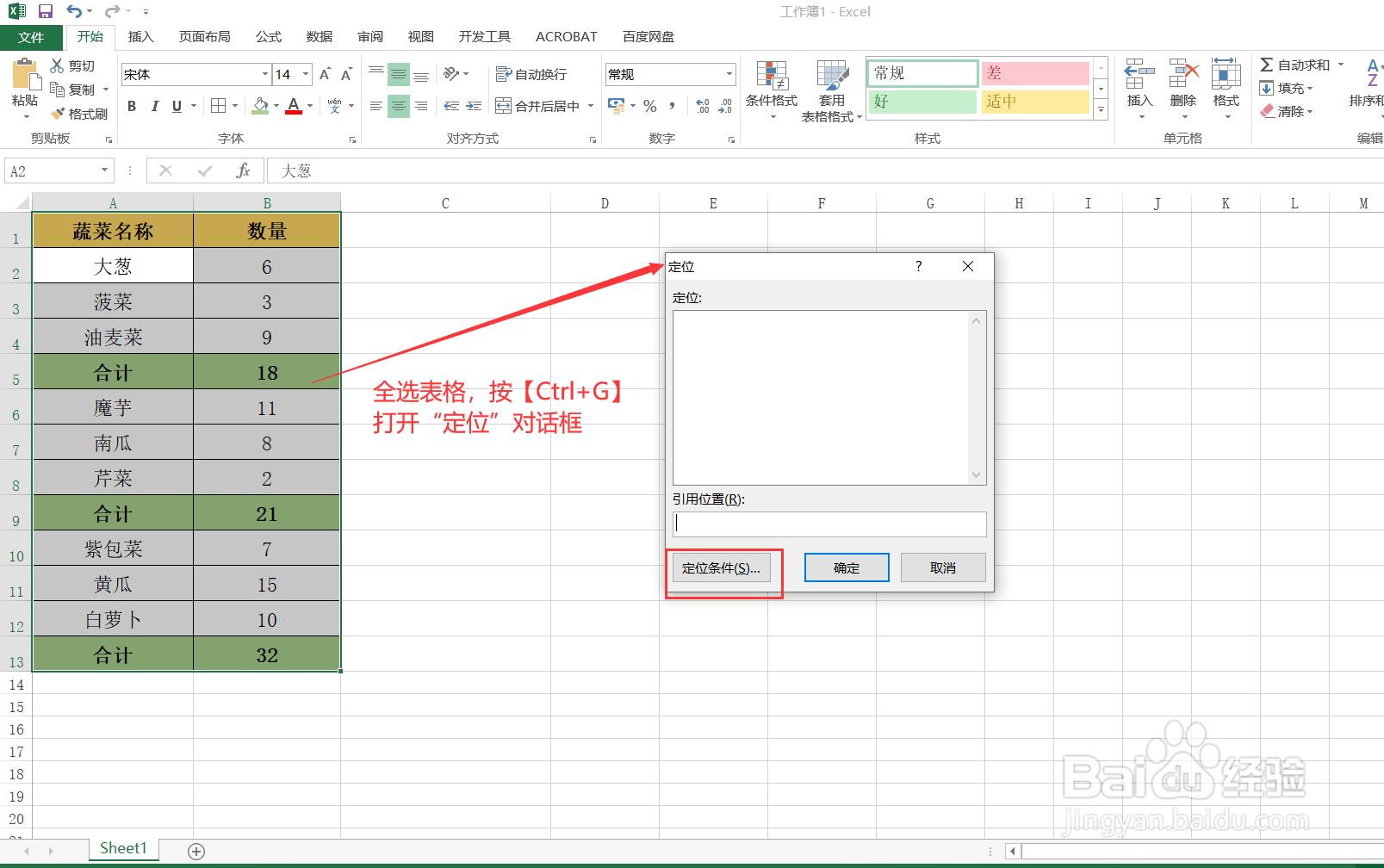This screenshot has height=868, width=1384.
Task: Expand the cell styles gallery
Action: [1101, 110]
